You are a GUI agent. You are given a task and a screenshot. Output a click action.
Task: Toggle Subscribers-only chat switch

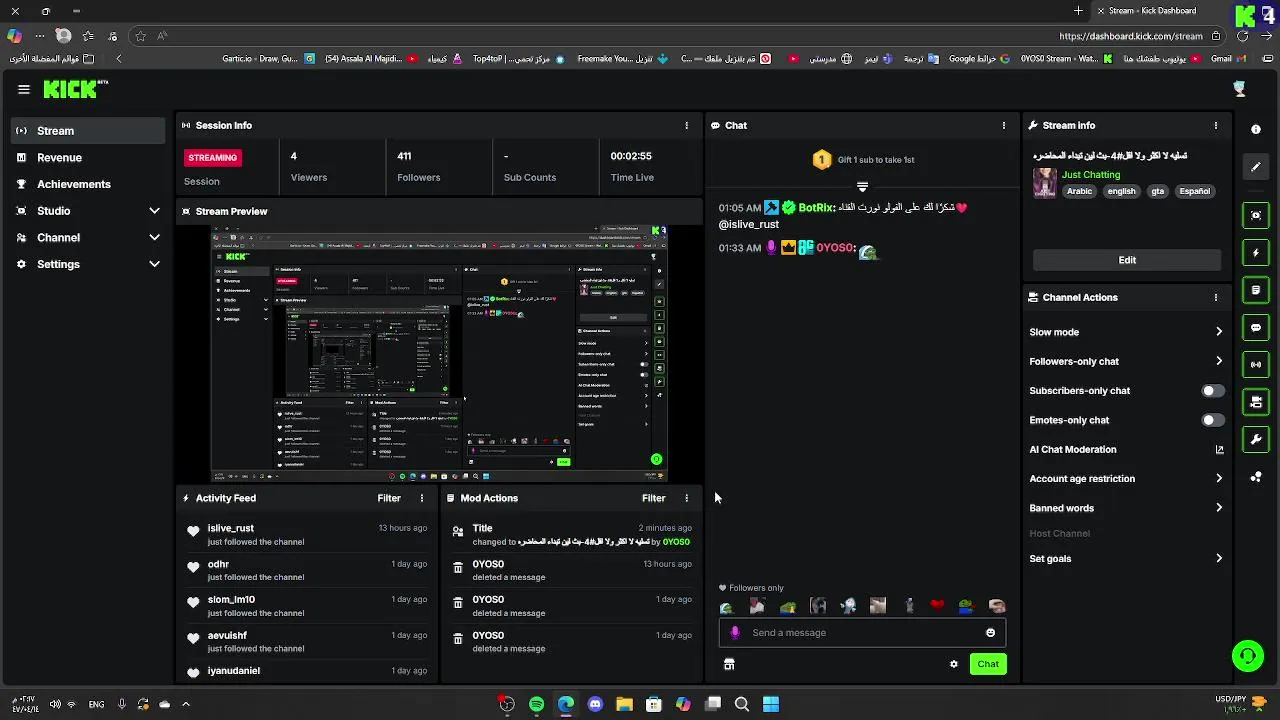(1212, 391)
